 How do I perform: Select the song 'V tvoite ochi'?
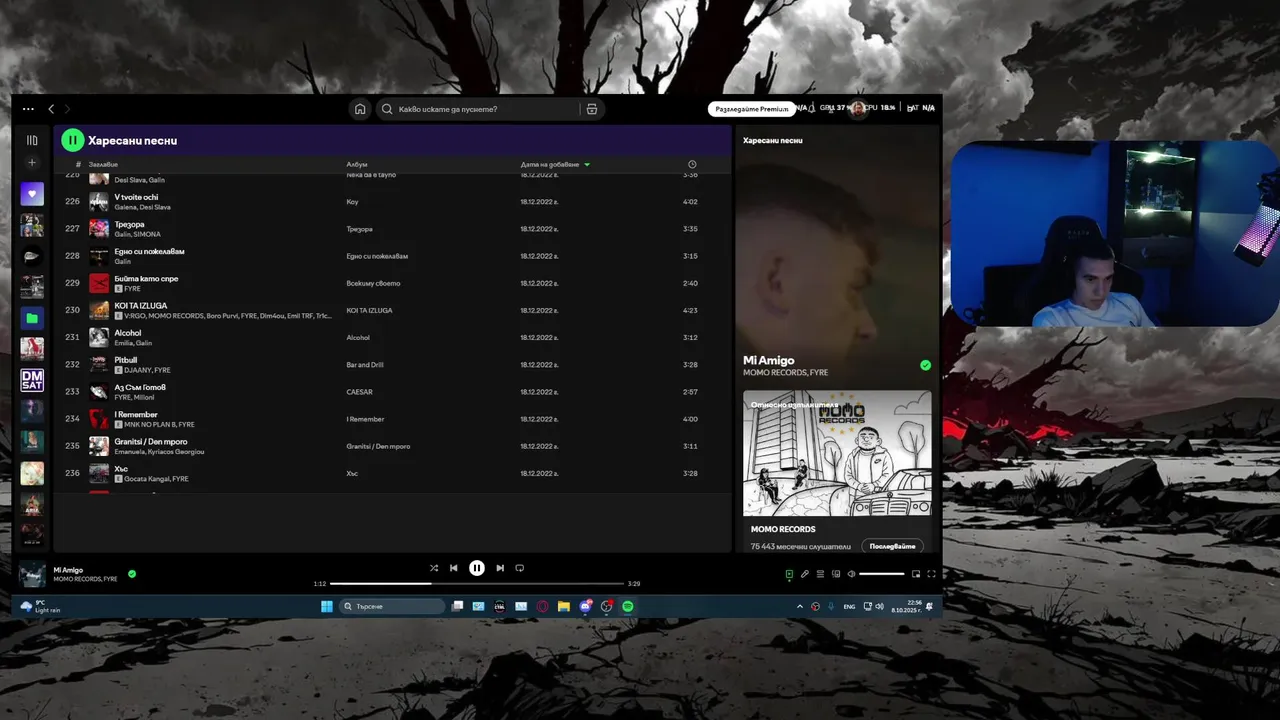tap(136, 197)
